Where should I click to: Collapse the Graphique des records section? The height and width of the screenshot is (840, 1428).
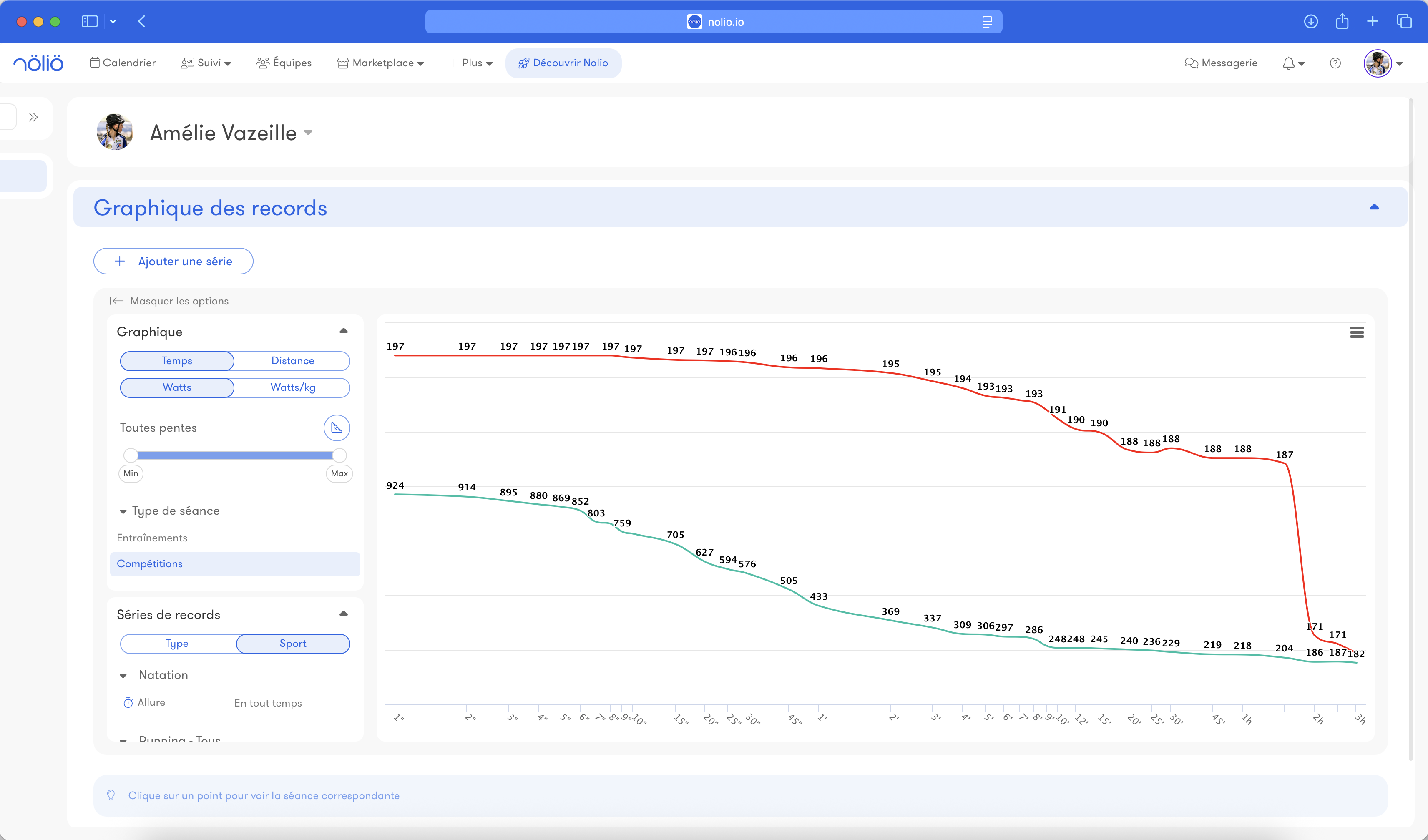coord(1374,207)
